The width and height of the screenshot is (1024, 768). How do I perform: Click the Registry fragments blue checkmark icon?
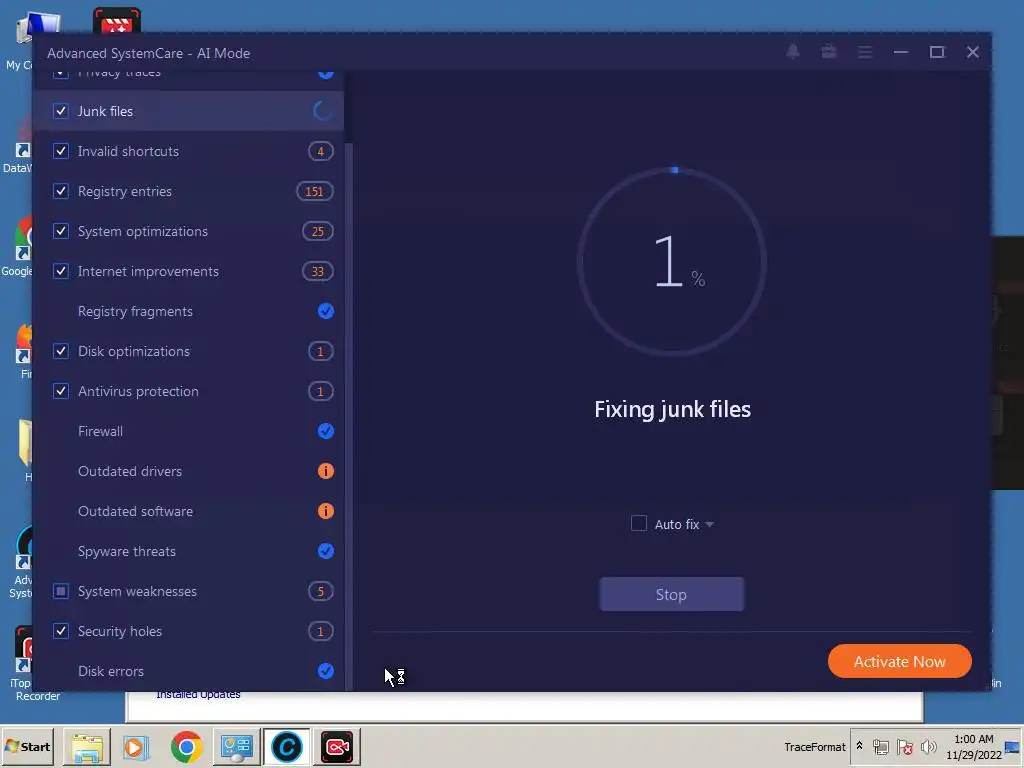(x=325, y=312)
